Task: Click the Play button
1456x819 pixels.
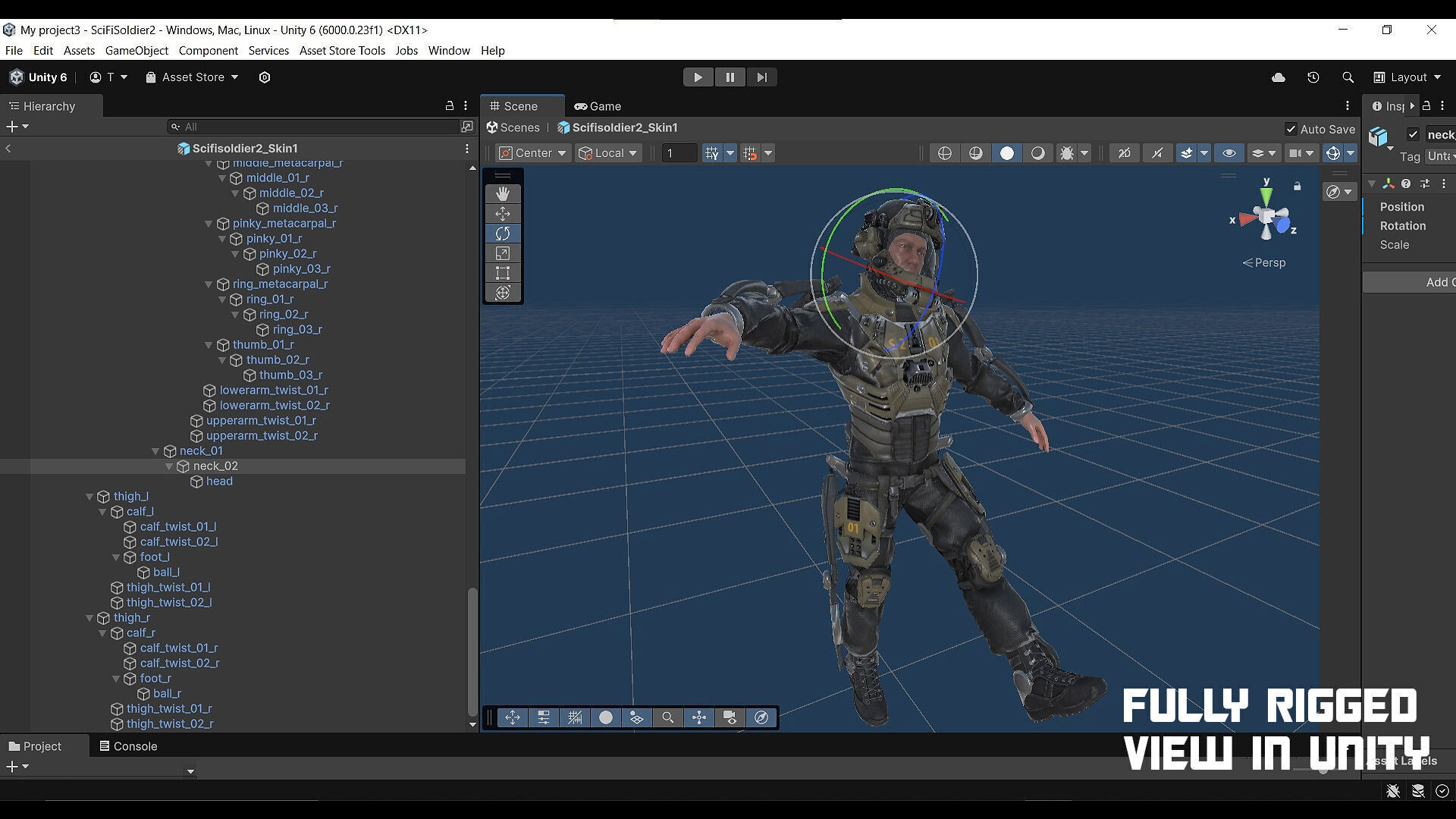Action: (698, 77)
